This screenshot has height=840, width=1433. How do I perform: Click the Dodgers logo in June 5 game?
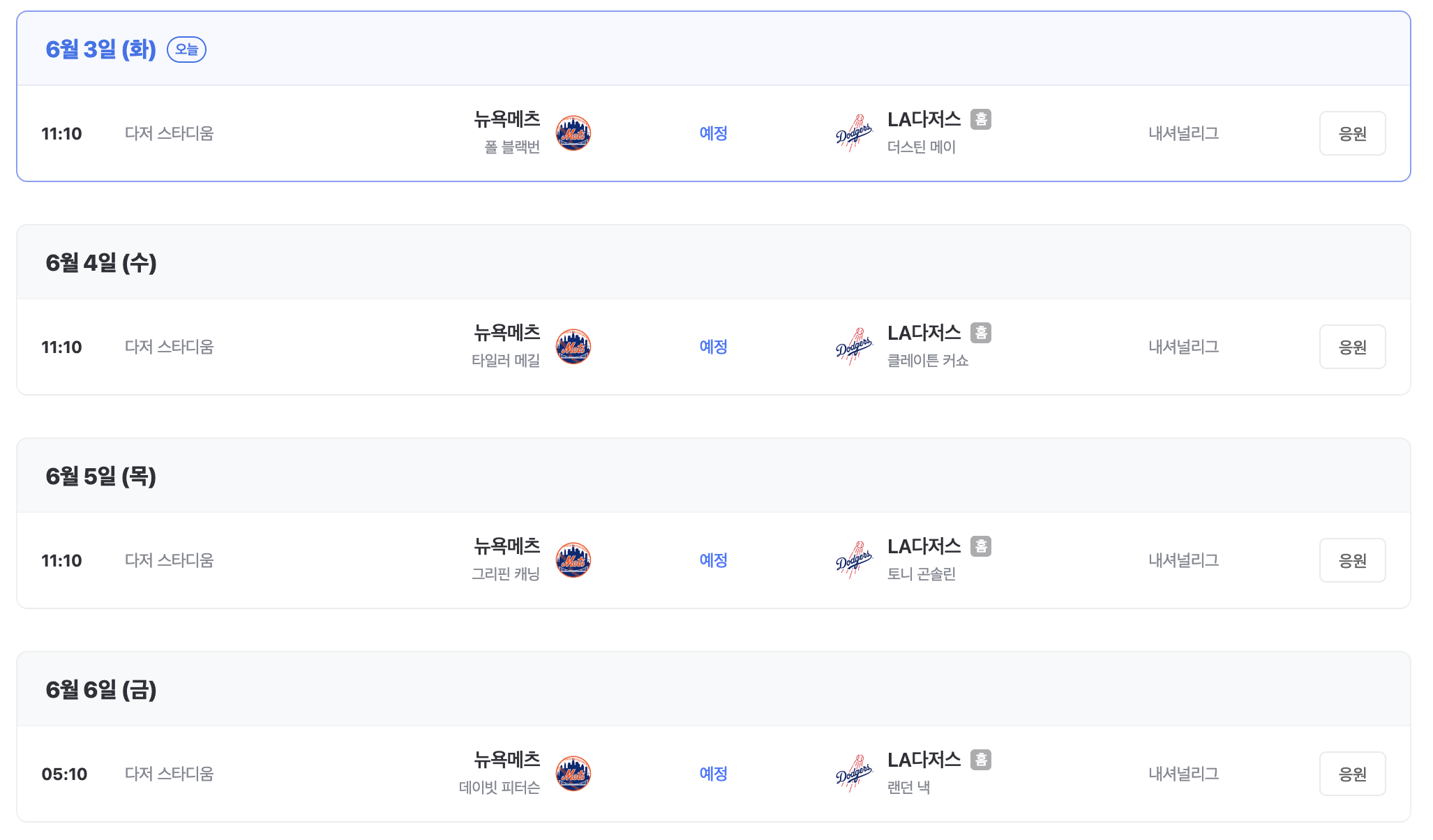(854, 560)
